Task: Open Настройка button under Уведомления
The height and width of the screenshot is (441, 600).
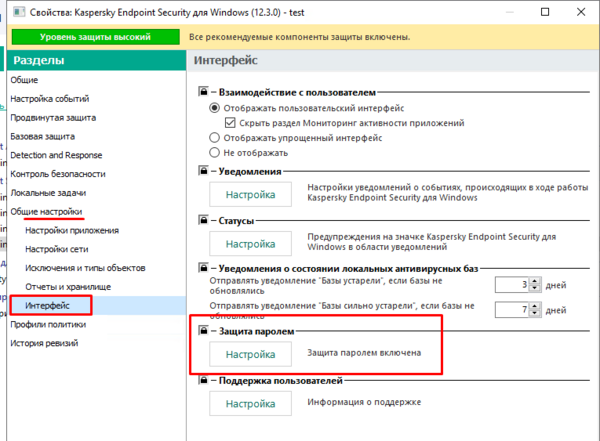Action: tap(250, 194)
